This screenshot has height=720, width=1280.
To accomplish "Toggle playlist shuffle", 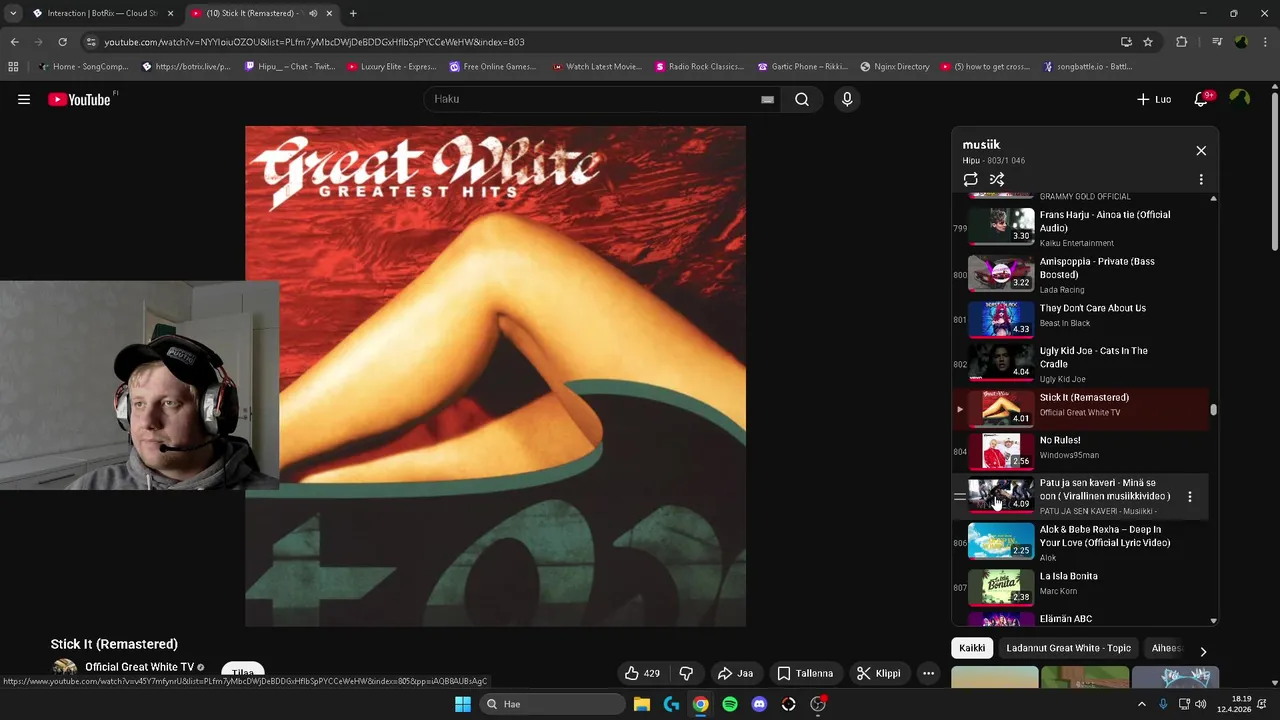I will [x=997, y=180].
